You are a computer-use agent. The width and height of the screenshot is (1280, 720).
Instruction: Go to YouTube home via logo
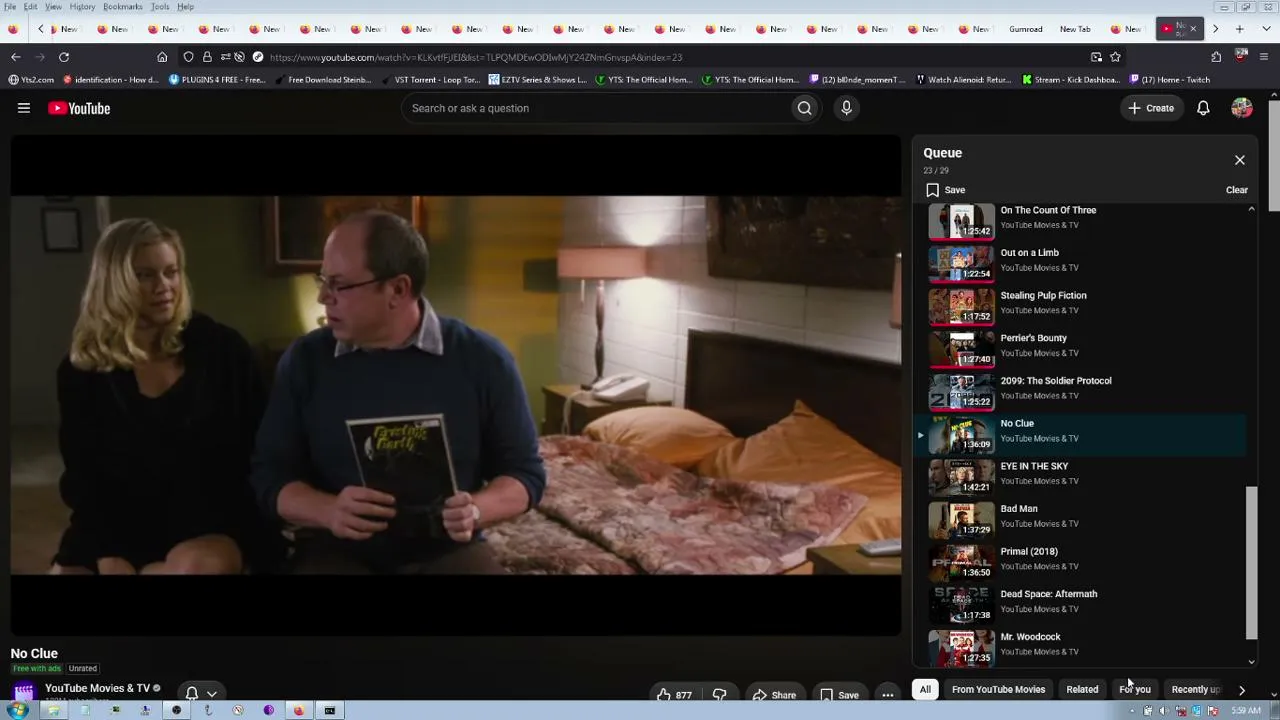pos(79,108)
